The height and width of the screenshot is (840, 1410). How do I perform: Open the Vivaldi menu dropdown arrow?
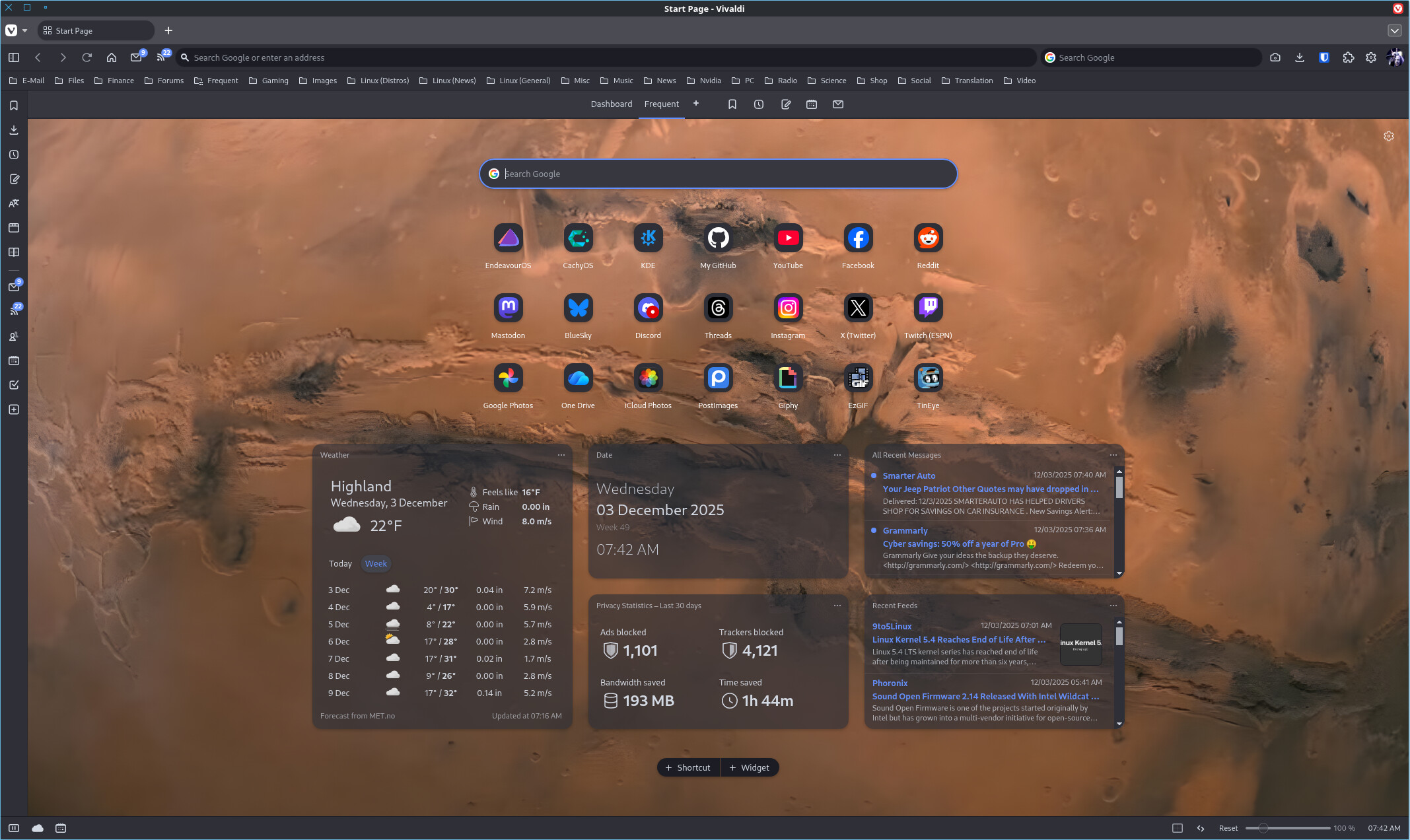(25, 30)
